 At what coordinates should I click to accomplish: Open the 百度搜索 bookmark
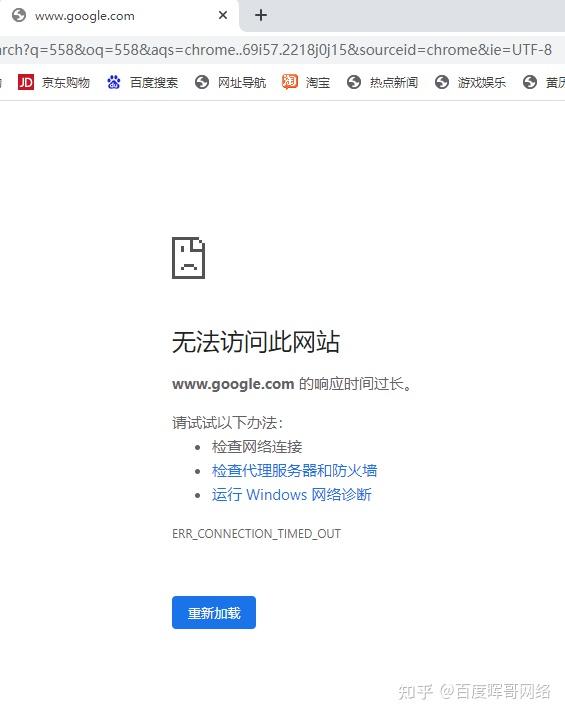tap(142, 82)
